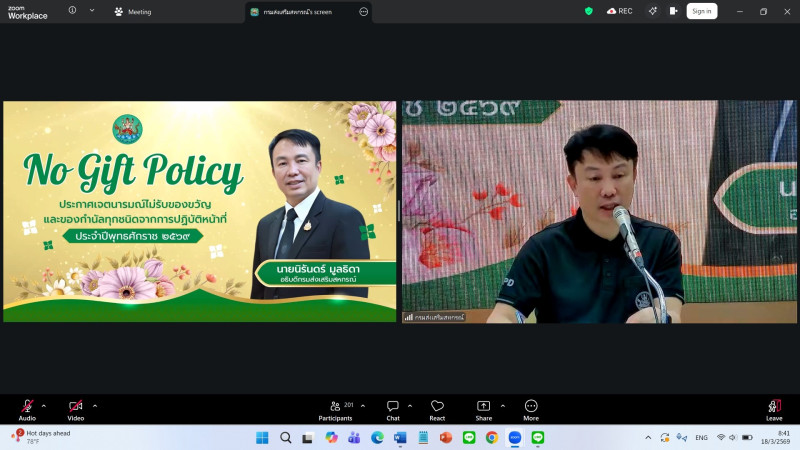Start camera with the Video button
This screenshot has height=450, width=800.
76,408
